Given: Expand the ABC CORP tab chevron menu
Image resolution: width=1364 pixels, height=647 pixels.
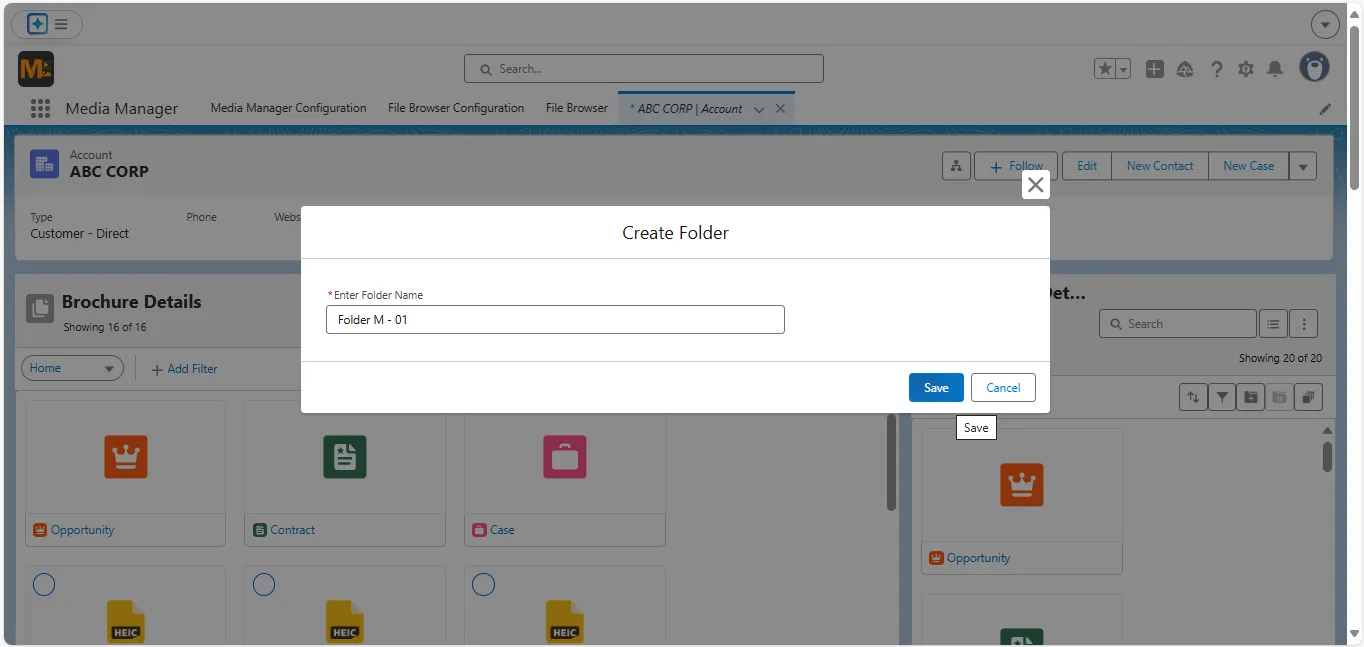Looking at the screenshot, I should (x=759, y=109).
